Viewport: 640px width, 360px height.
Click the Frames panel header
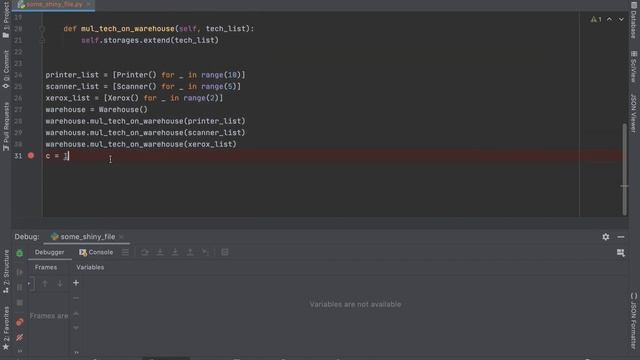click(46, 267)
